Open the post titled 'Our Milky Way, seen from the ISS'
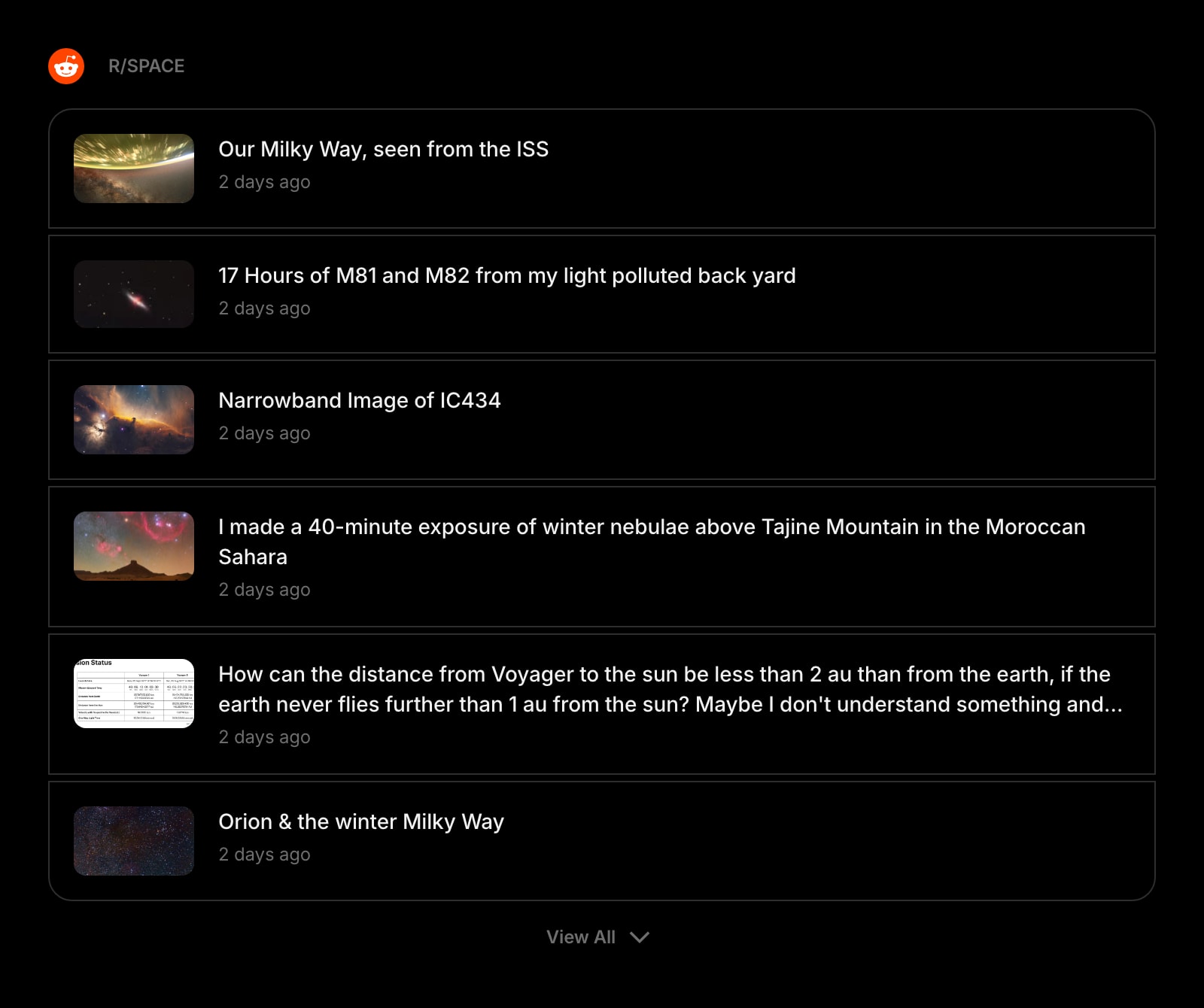The height and width of the screenshot is (1008, 1204). 384,150
